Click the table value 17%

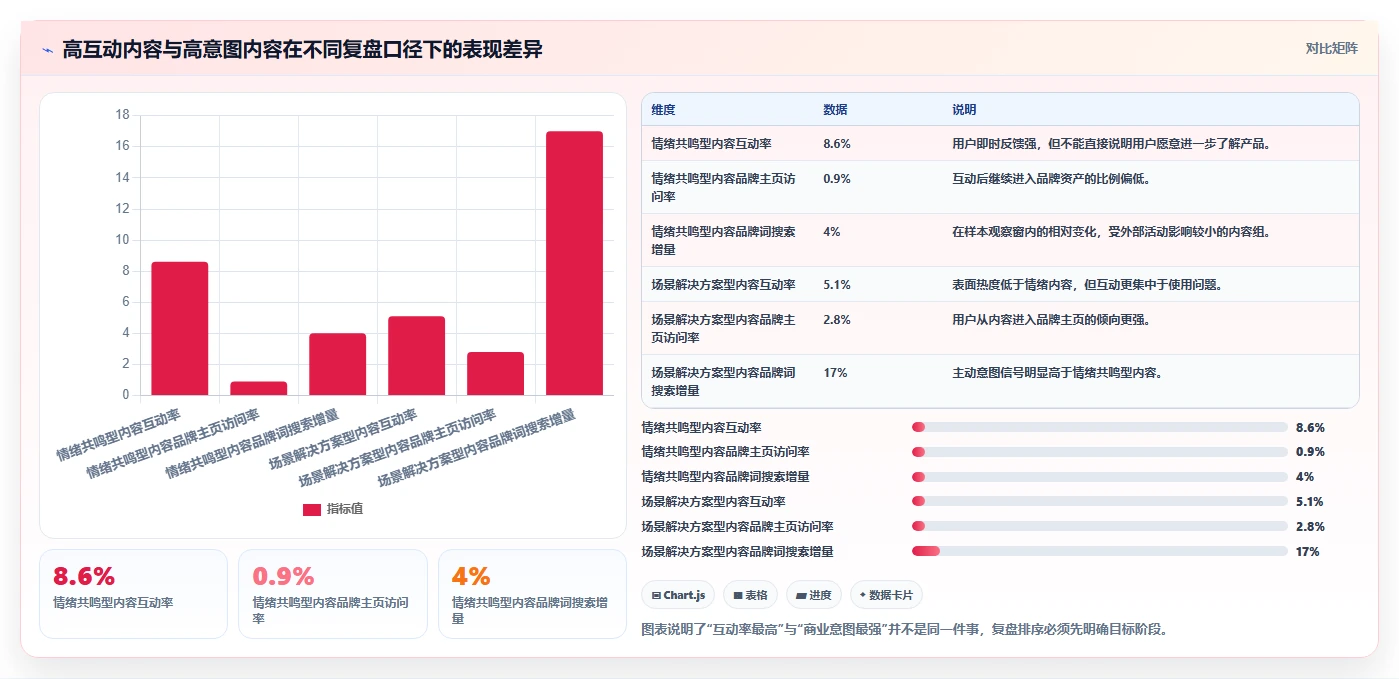coord(835,373)
